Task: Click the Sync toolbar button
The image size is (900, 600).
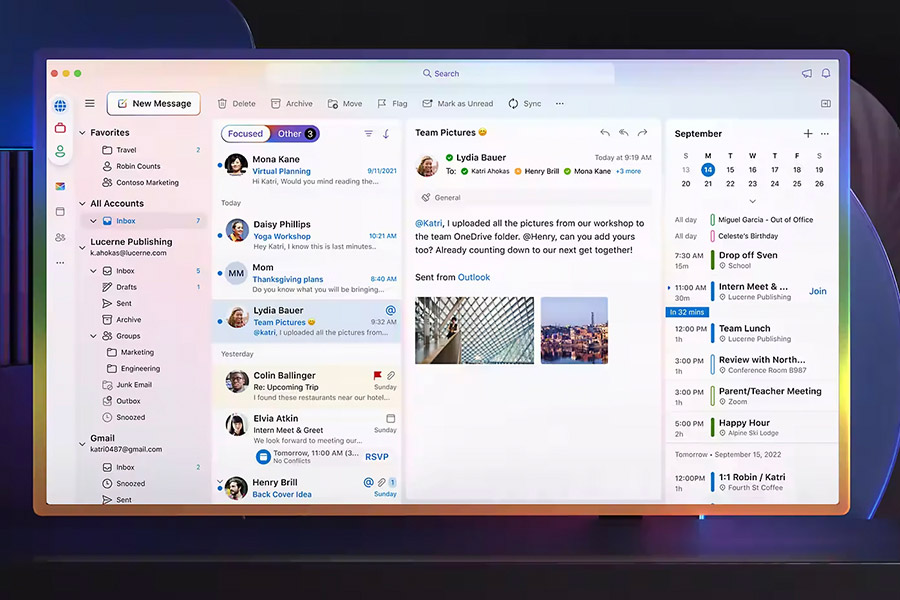Action: point(525,104)
